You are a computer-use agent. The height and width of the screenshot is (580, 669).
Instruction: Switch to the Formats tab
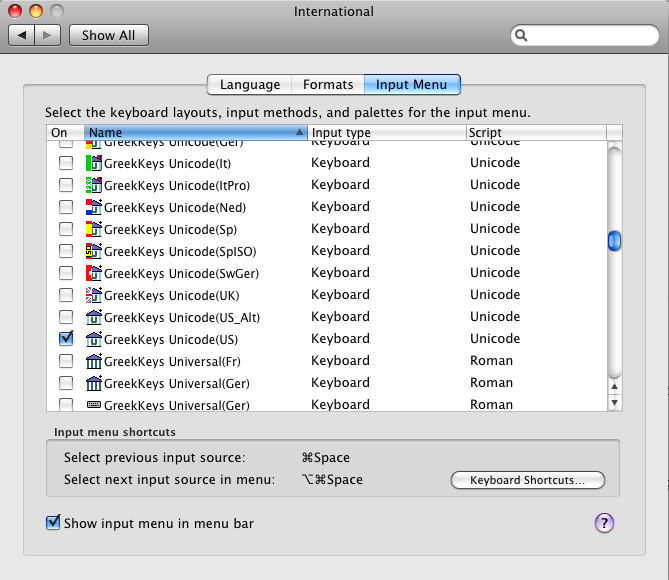pyautogui.click(x=328, y=85)
